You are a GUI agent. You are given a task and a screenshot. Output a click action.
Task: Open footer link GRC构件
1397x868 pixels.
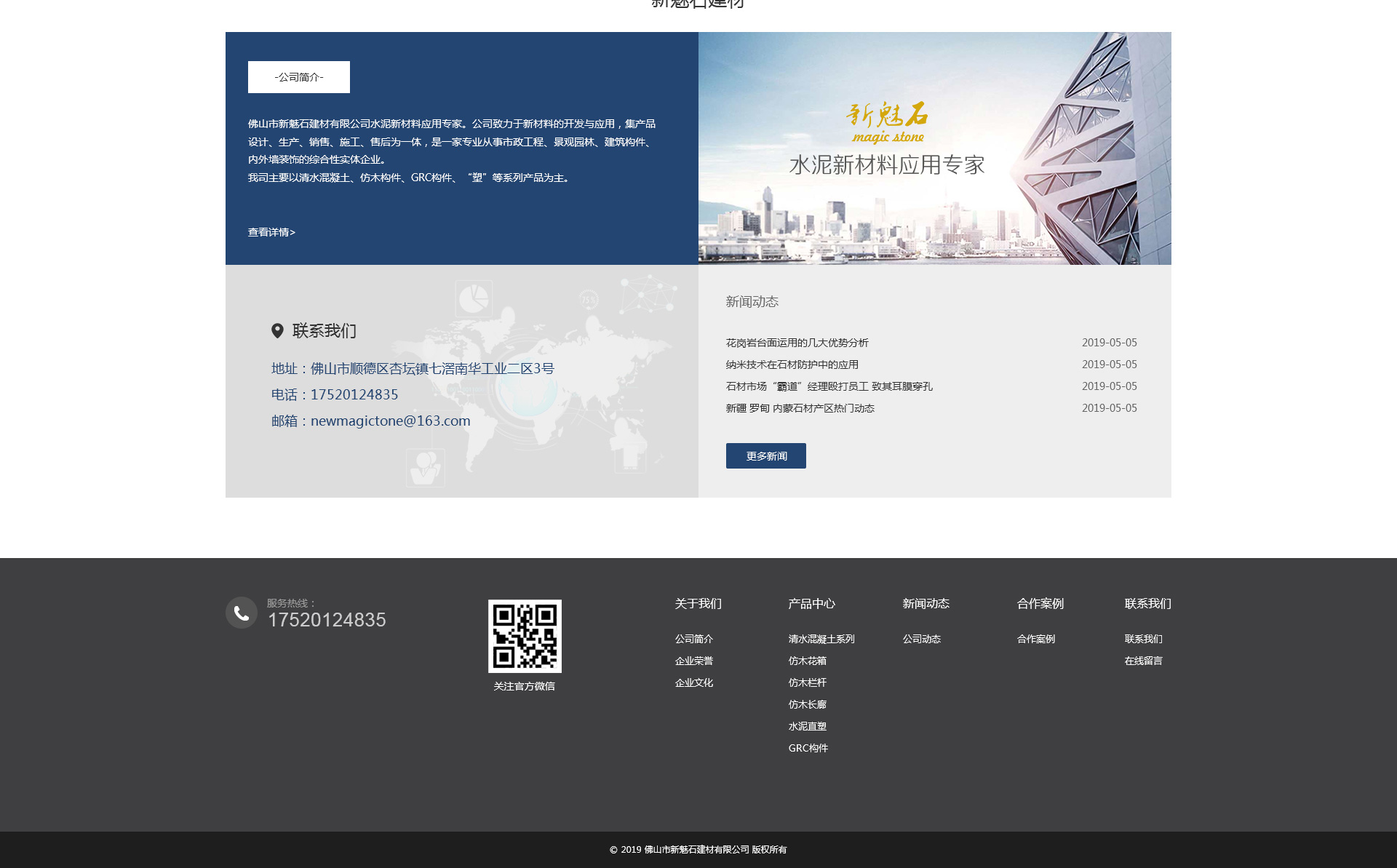[x=808, y=748]
